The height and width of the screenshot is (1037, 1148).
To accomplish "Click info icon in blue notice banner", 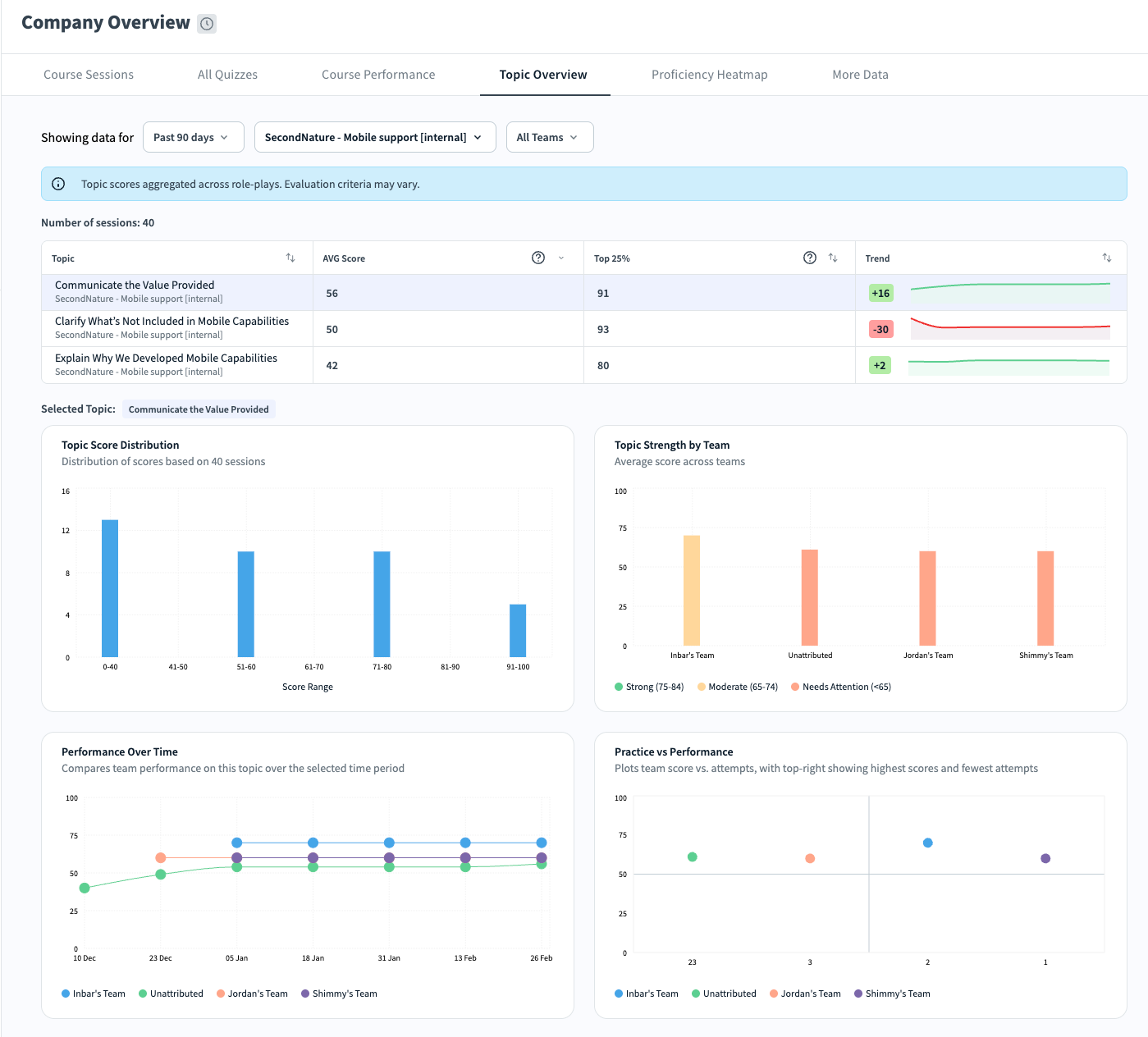I will pos(58,184).
